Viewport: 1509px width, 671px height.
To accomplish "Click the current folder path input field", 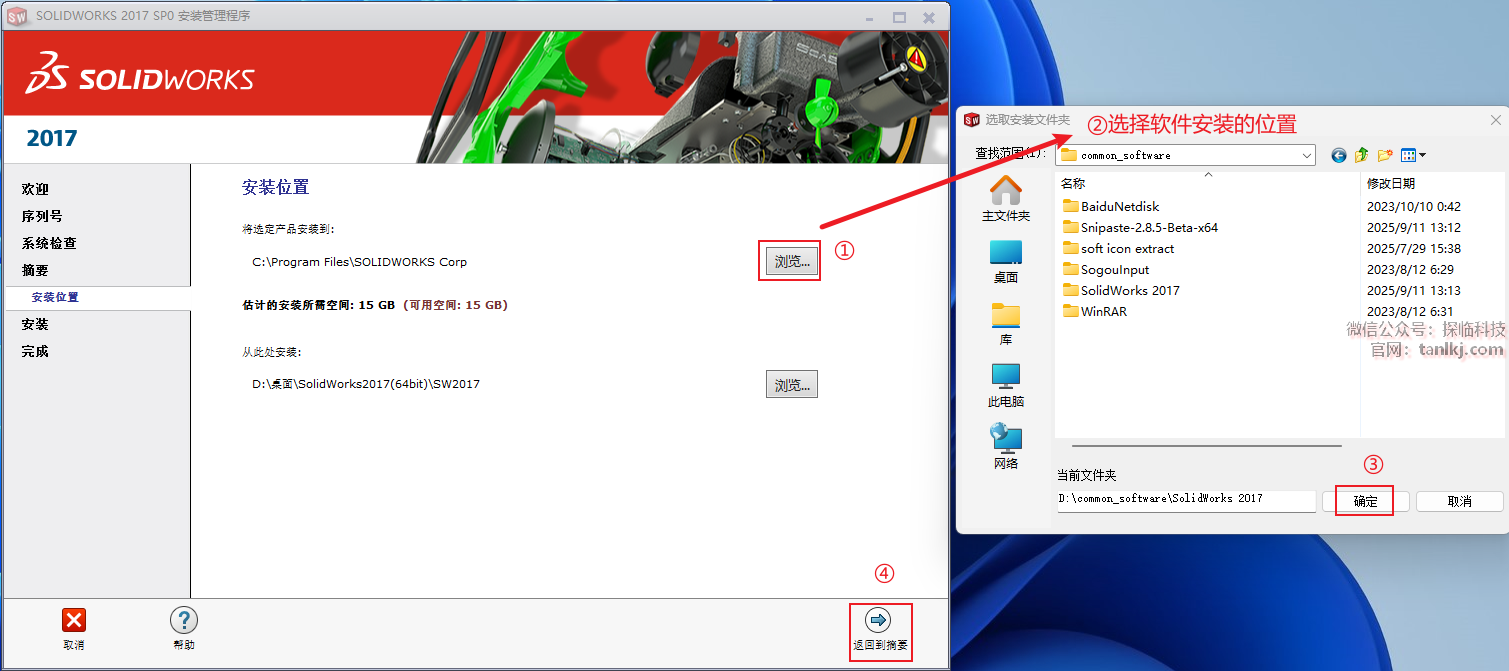I will coord(1186,500).
